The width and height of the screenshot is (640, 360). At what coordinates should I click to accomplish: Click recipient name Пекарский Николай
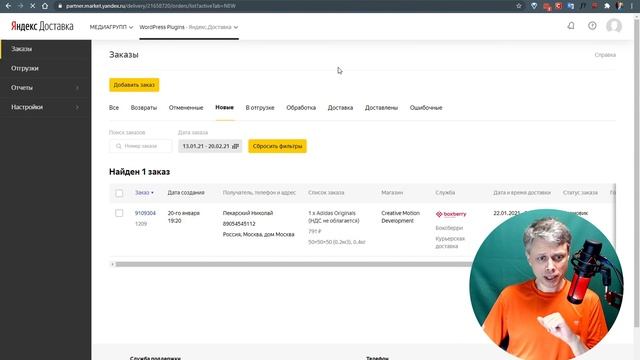(248, 213)
